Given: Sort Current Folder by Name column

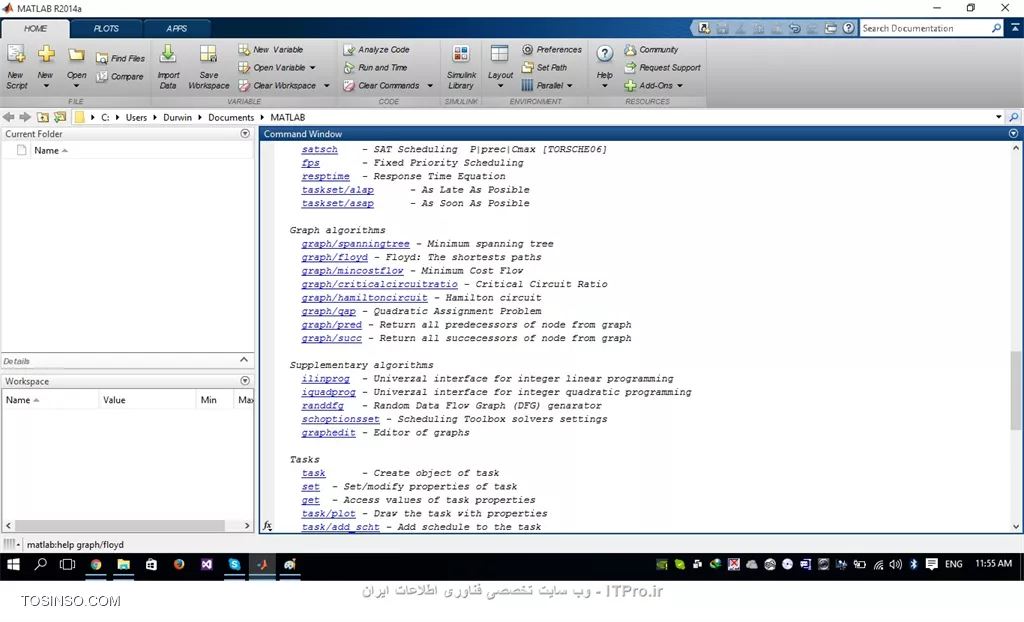Looking at the screenshot, I should point(51,150).
